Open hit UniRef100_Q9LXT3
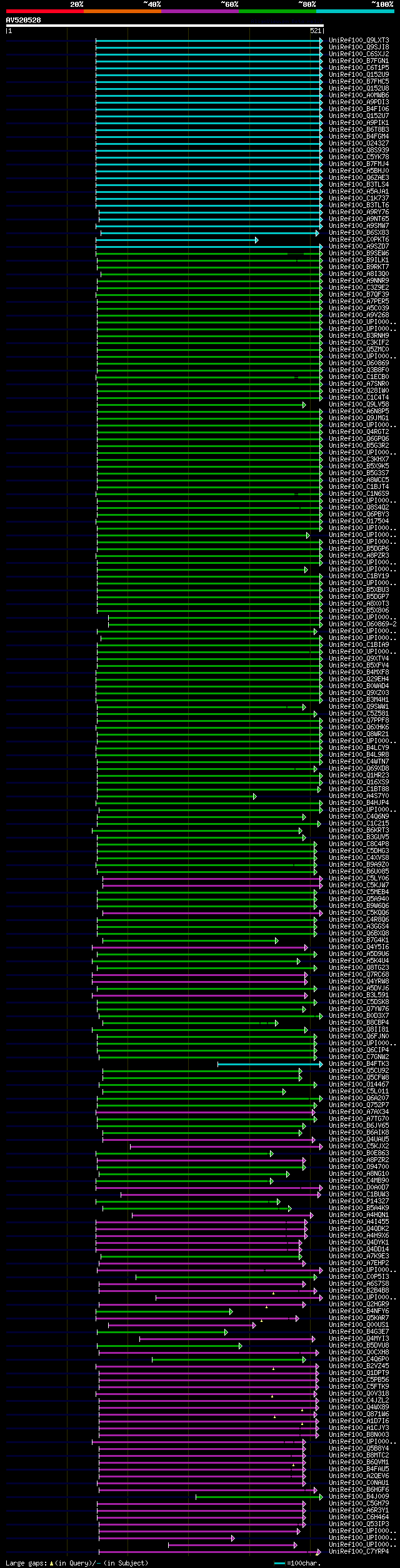 pyautogui.click(x=359, y=41)
